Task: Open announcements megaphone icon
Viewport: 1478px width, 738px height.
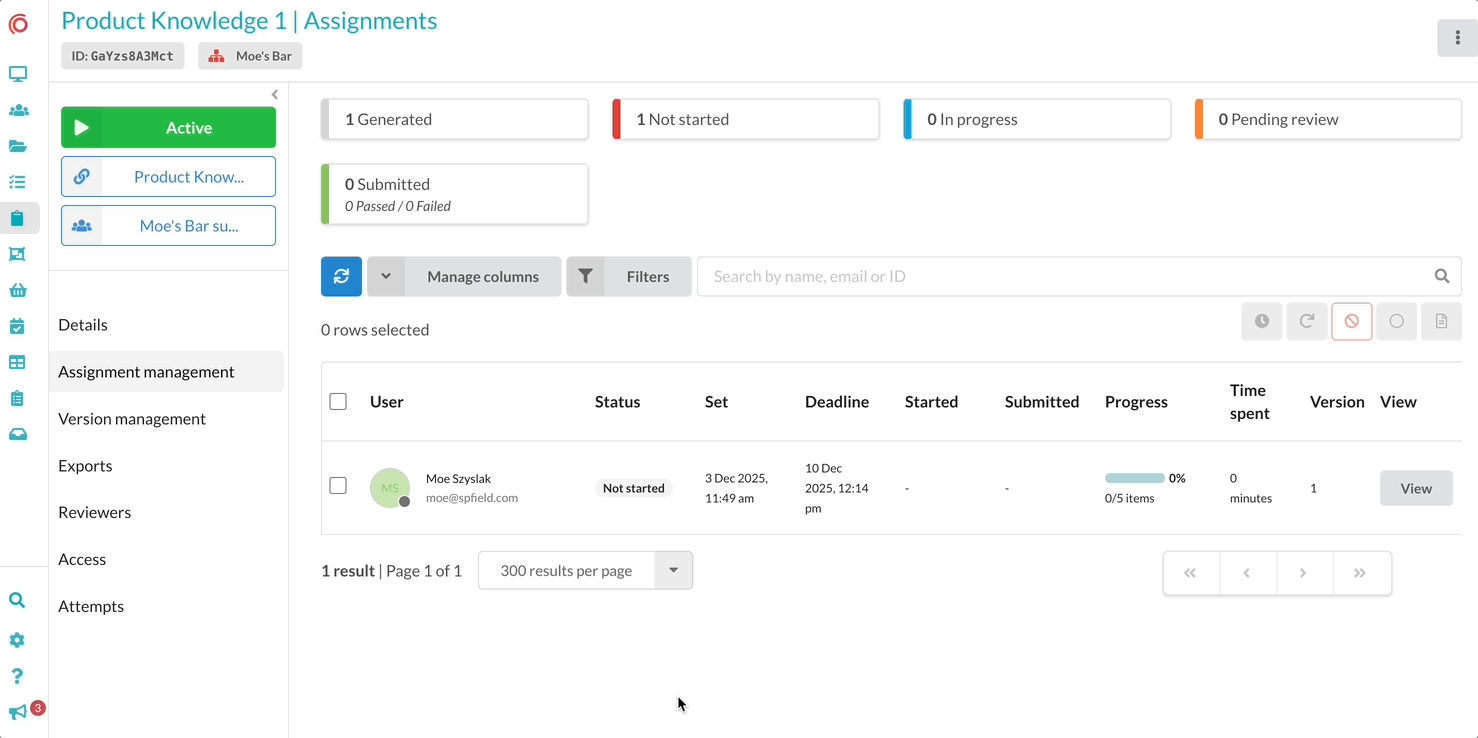Action: (x=17, y=712)
